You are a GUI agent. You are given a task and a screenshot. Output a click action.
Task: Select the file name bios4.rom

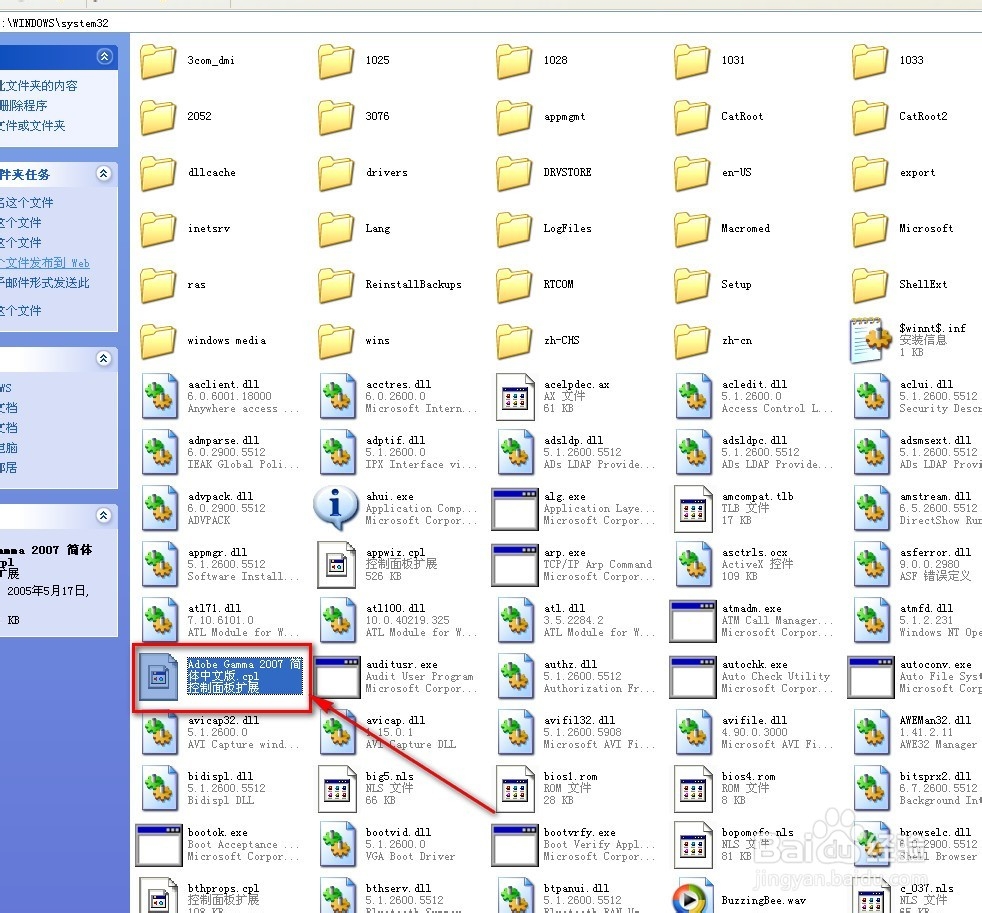(748, 776)
